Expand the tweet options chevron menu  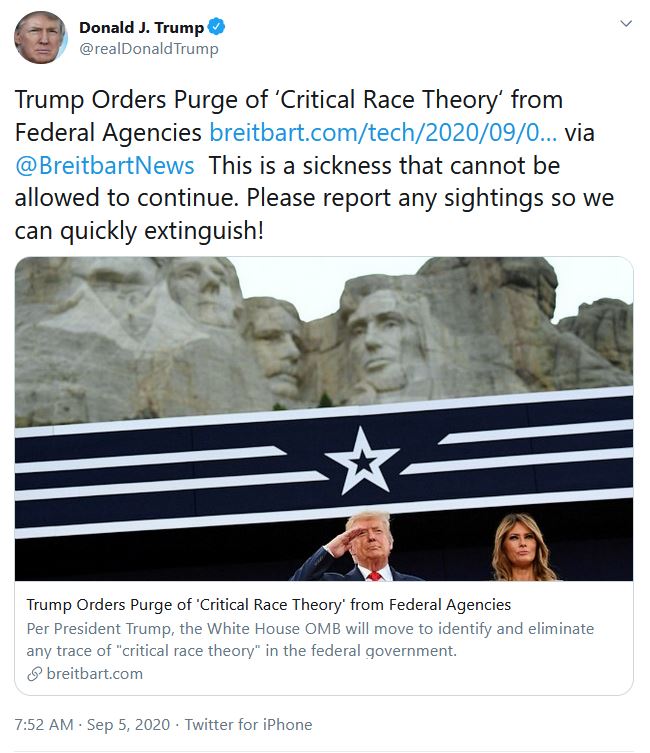click(626, 24)
